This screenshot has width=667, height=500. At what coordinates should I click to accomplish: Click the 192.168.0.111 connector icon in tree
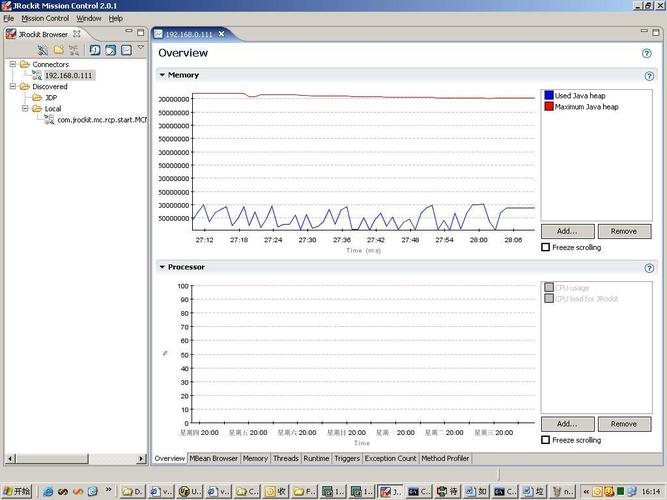tap(37, 75)
